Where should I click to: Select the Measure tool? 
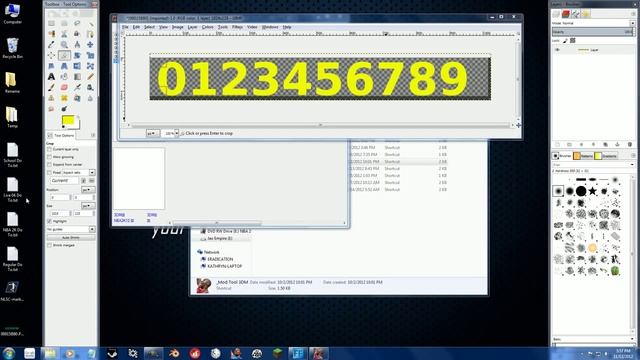point(77,44)
